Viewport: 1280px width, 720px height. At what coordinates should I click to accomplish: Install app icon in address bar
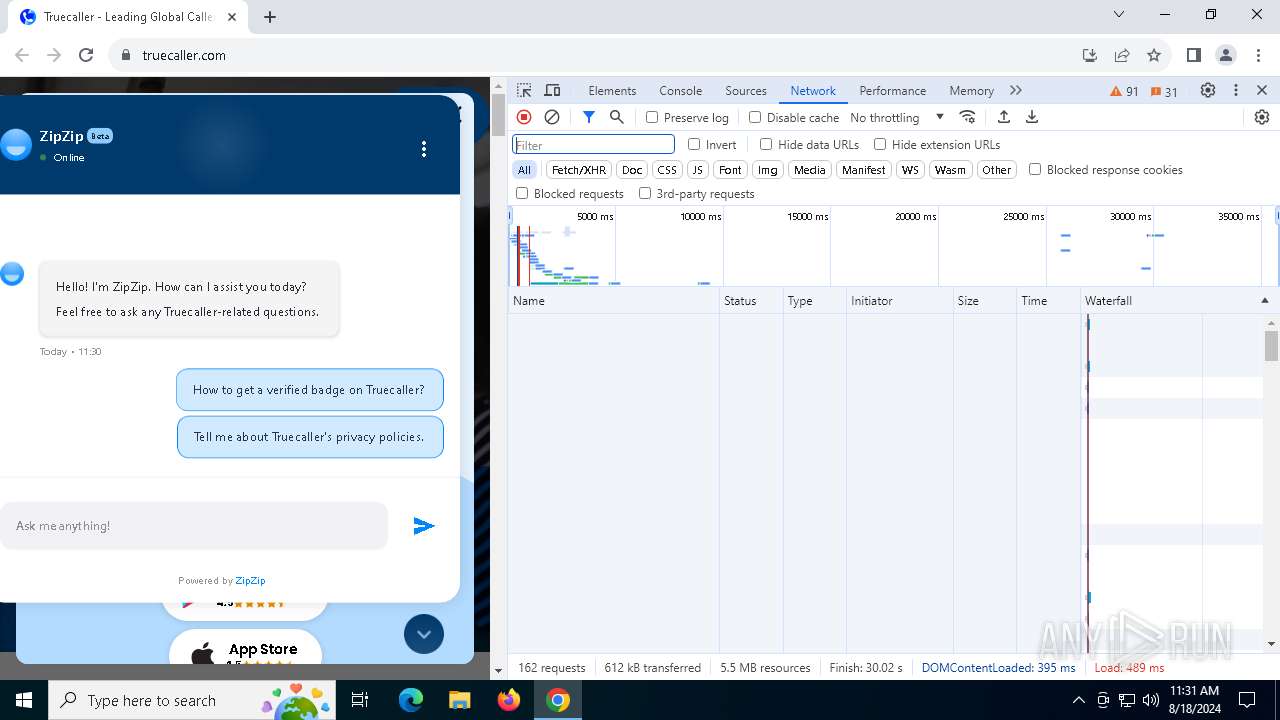[x=1090, y=55]
